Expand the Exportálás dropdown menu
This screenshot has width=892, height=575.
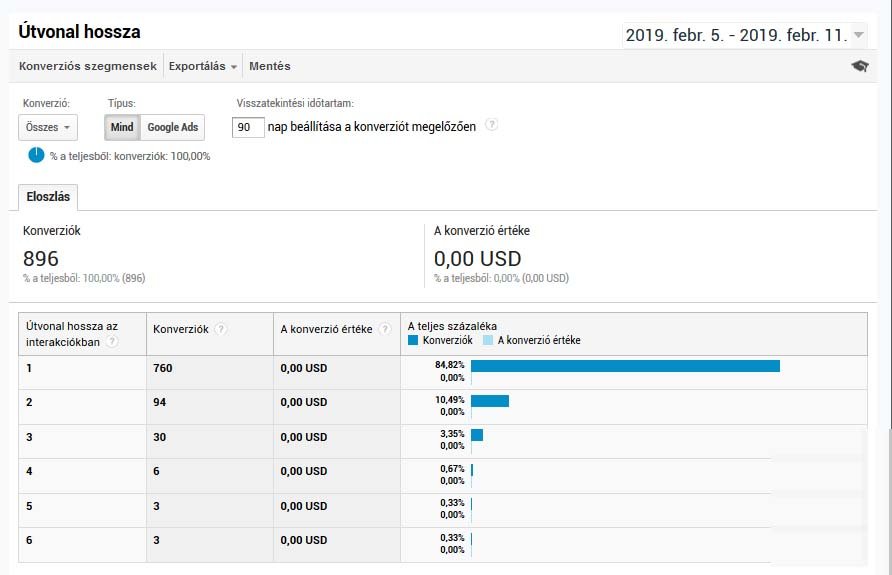[203, 66]
